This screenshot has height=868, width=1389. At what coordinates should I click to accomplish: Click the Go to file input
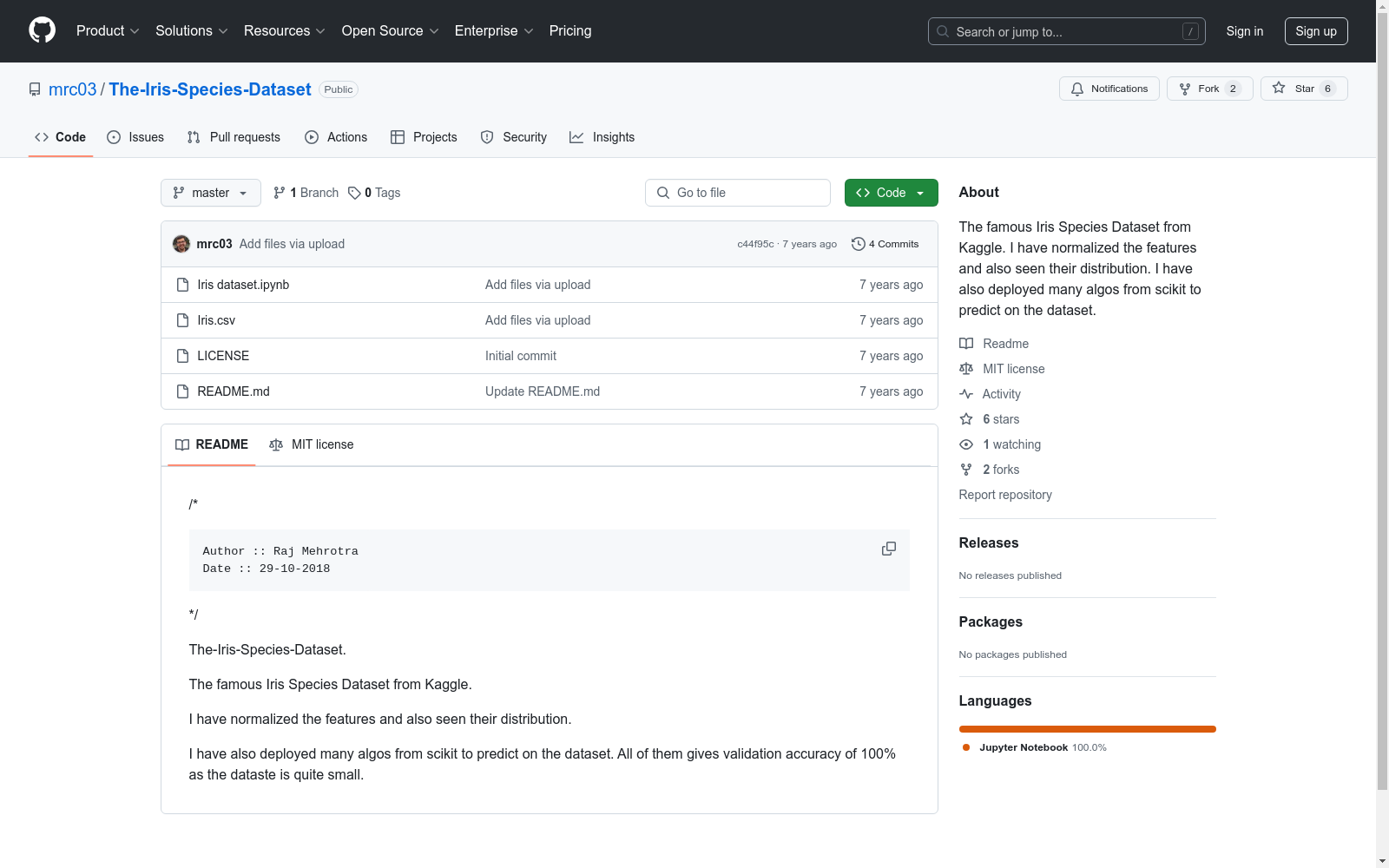point(738,193)
